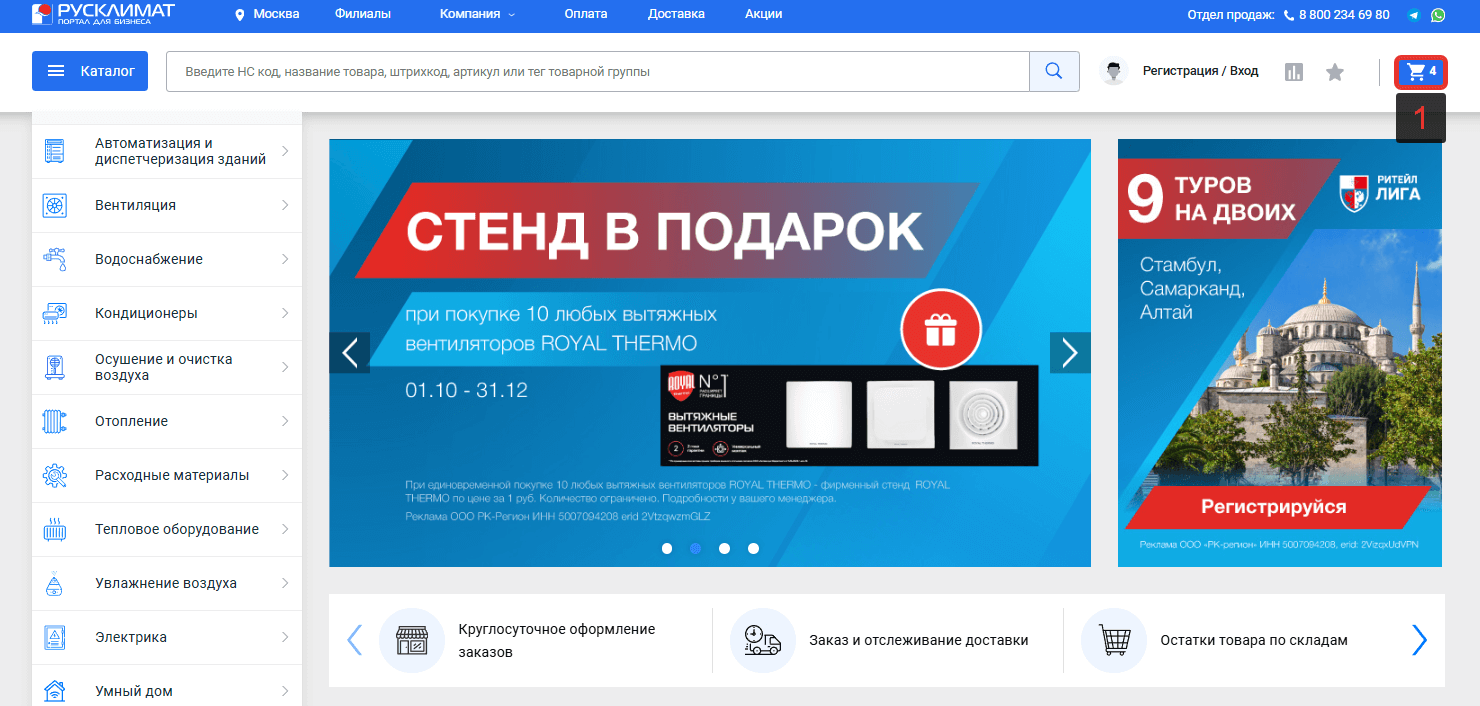Expand the Электрика category chevron
The height and width of the screenshot is (706, 1480).
(x=285, y=637)
